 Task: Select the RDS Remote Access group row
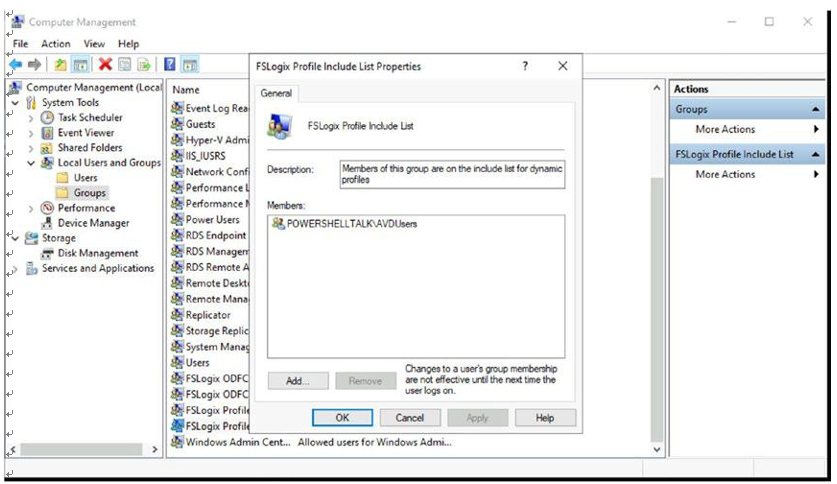pos(209,267)
